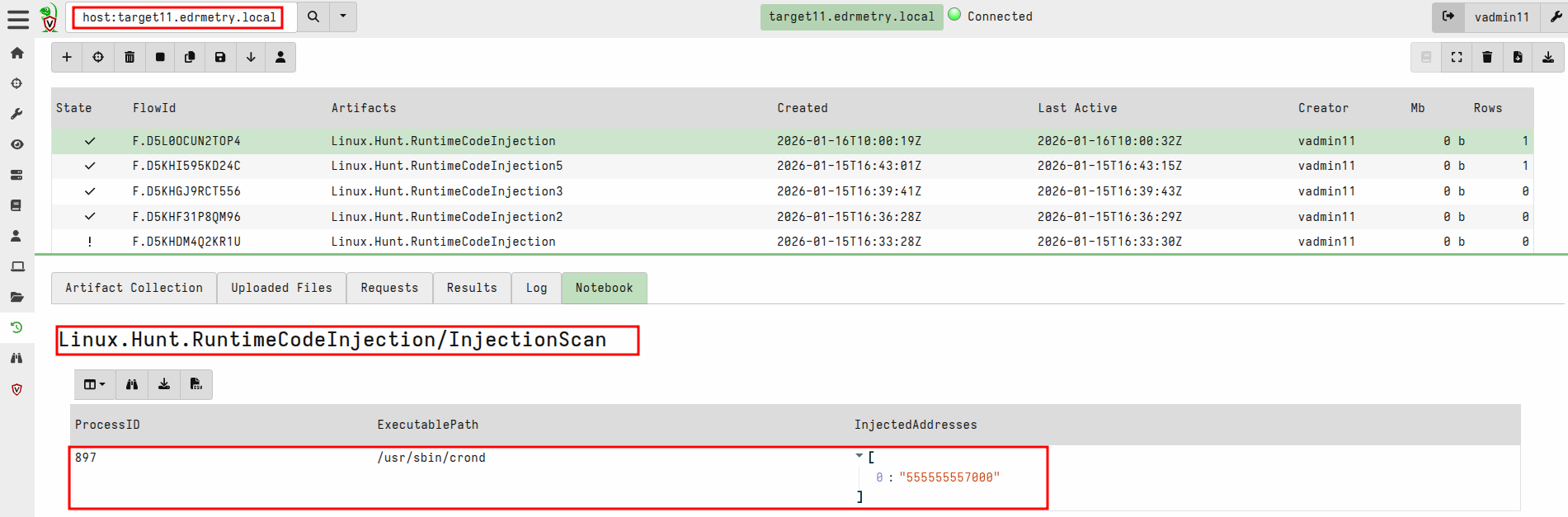Click the vadmin11 user button
This screenshot has width=1568, height=517.
click(1501, 16)
